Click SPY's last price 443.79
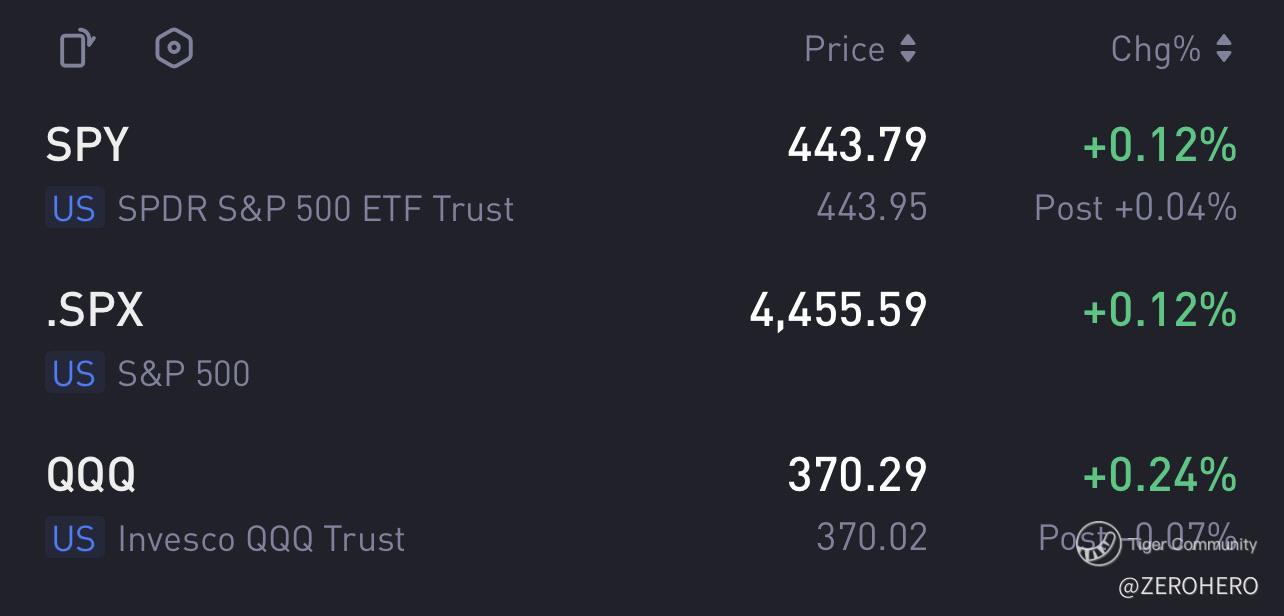The image size is (1284, 616). [857, 146]
